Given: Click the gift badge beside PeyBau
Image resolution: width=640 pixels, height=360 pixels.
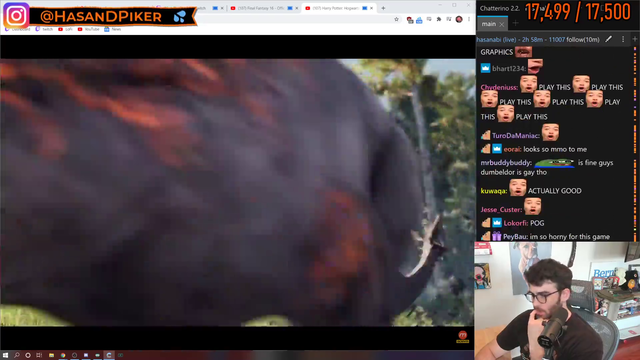Looking at the screenshot, I should point(496,236).
